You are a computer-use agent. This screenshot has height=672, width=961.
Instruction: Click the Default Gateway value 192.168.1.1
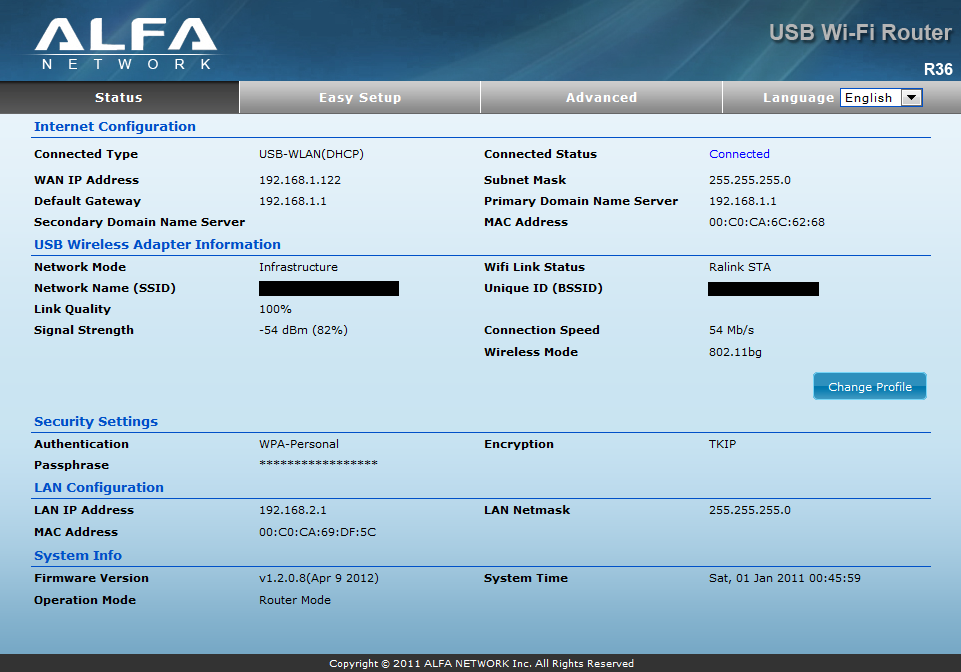click(x=292, y=201)
